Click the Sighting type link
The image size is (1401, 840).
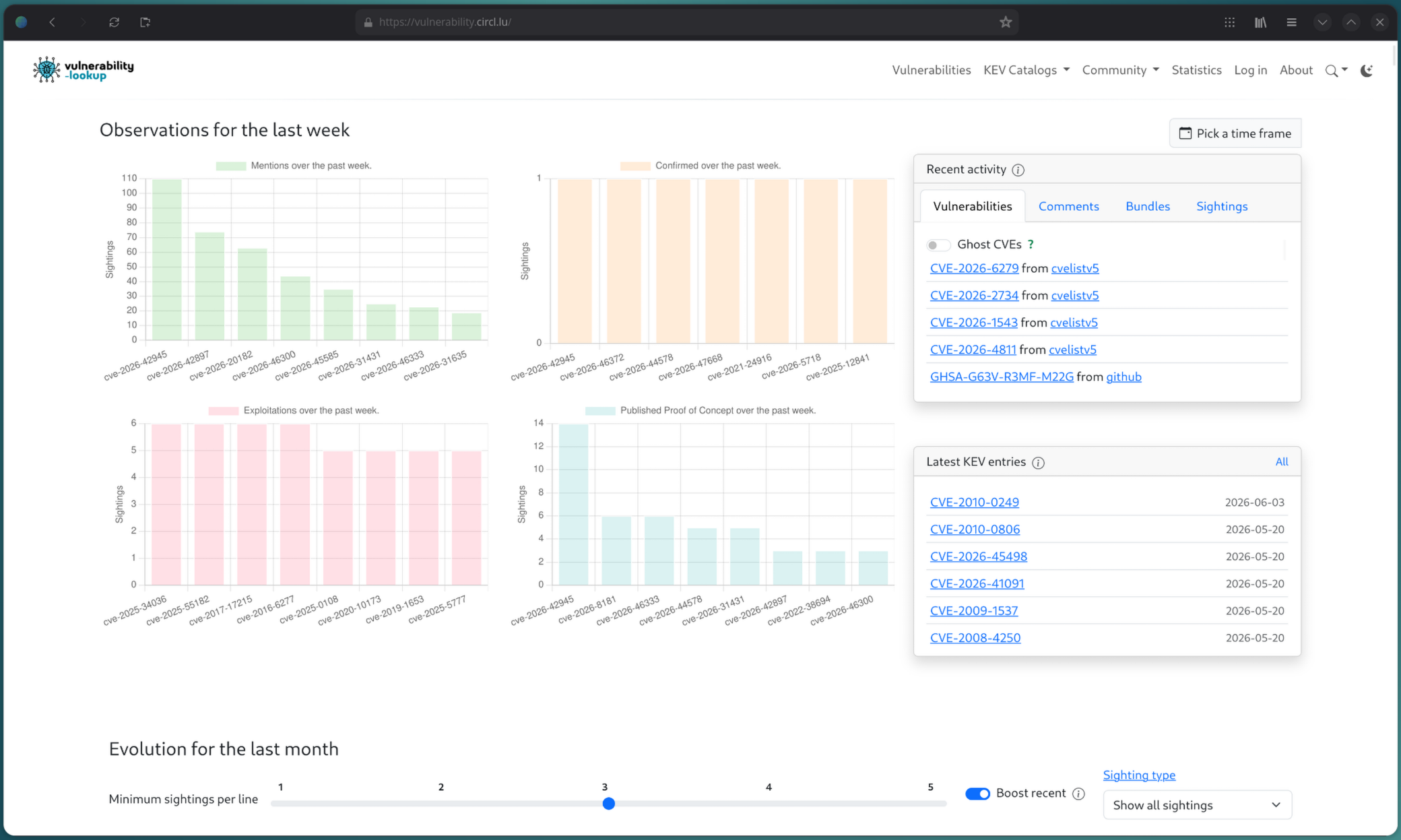[x=1139, y=775]
